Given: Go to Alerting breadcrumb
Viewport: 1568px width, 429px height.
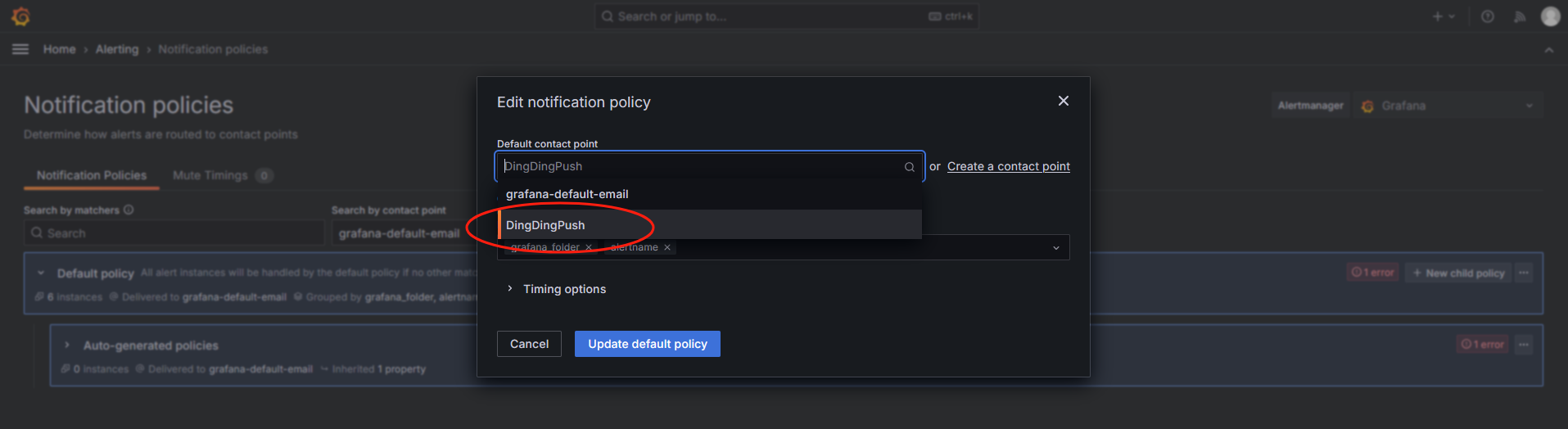Looking at the screenshot, I should (117, 49).
